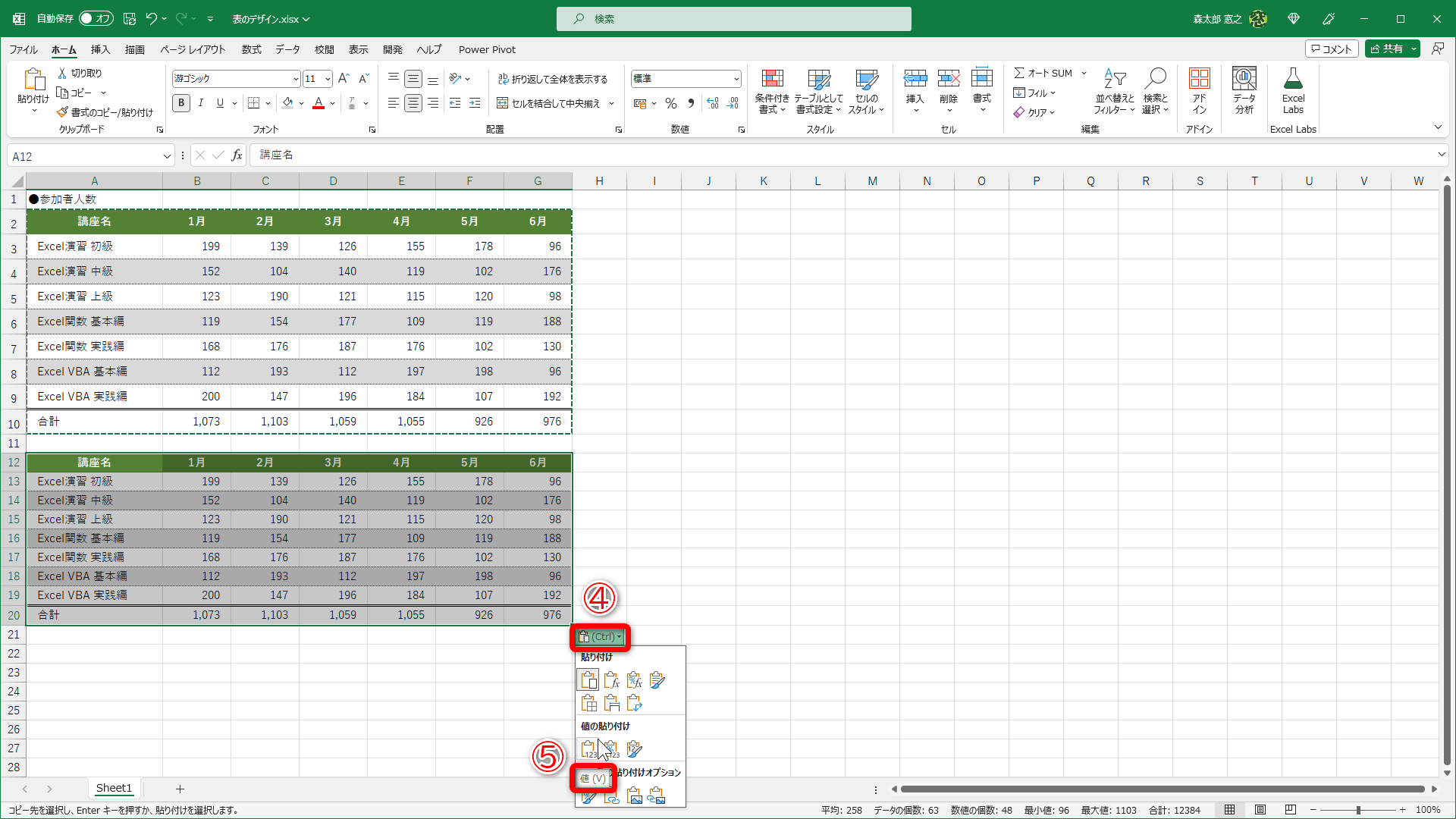Switch to the Insert ribbon tab
Screen dimensions: 1456x819
point(100,49)
